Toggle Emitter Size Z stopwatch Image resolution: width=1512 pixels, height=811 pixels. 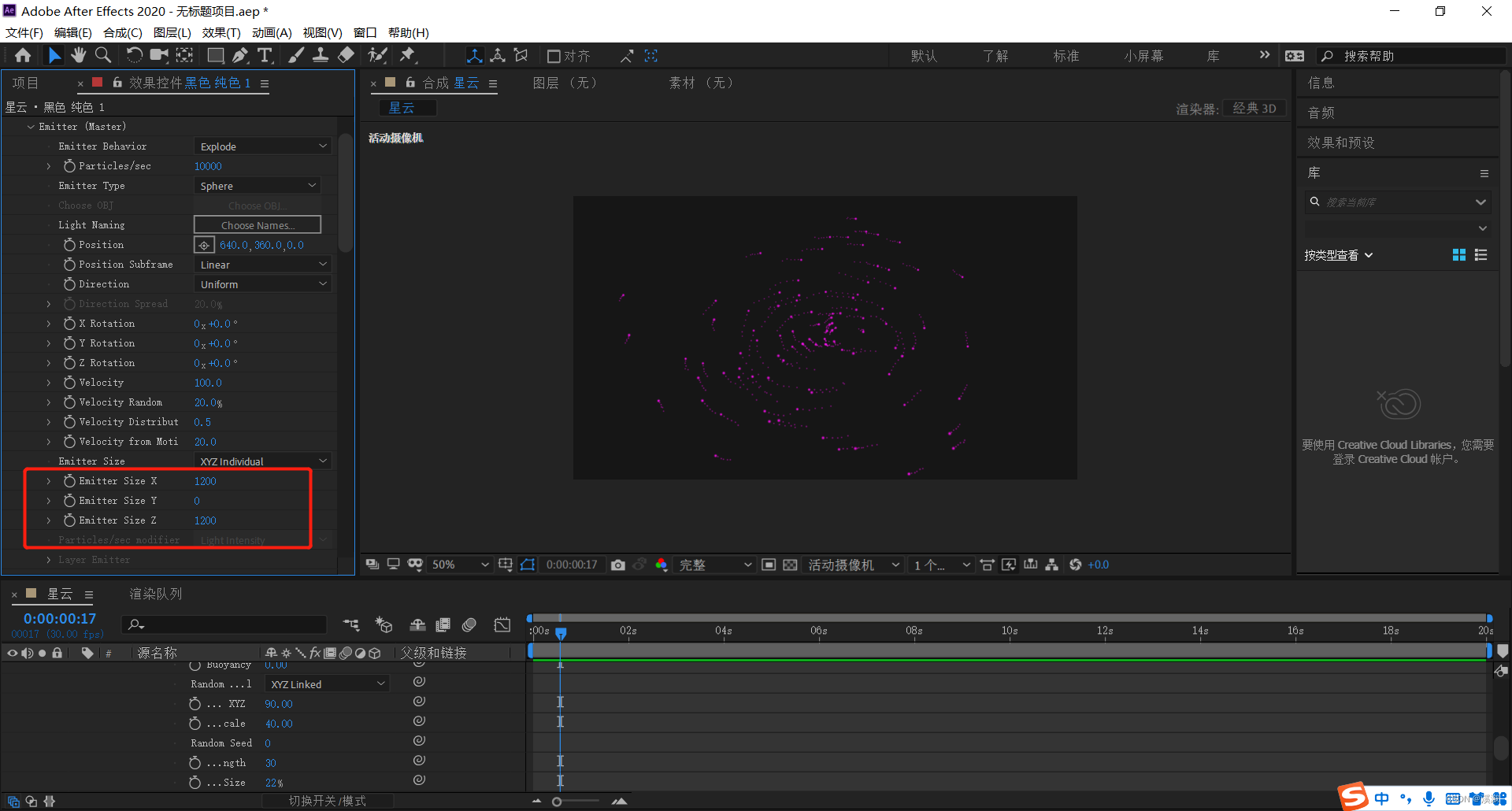pos(69,520)
